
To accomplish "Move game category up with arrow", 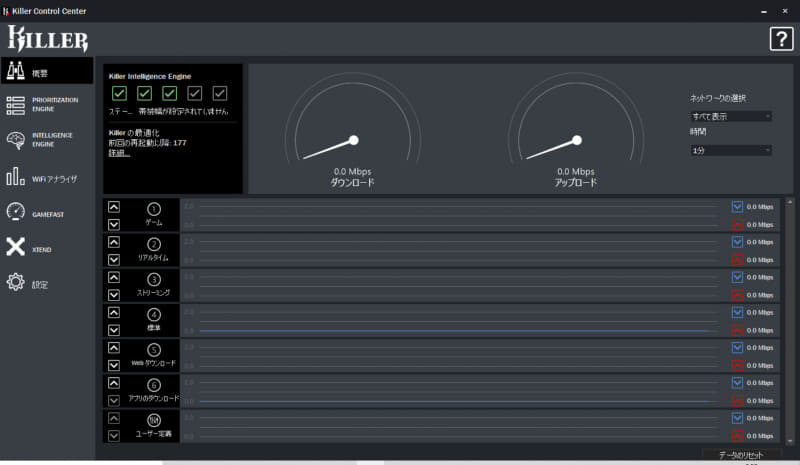I will (x=114, y=207).
